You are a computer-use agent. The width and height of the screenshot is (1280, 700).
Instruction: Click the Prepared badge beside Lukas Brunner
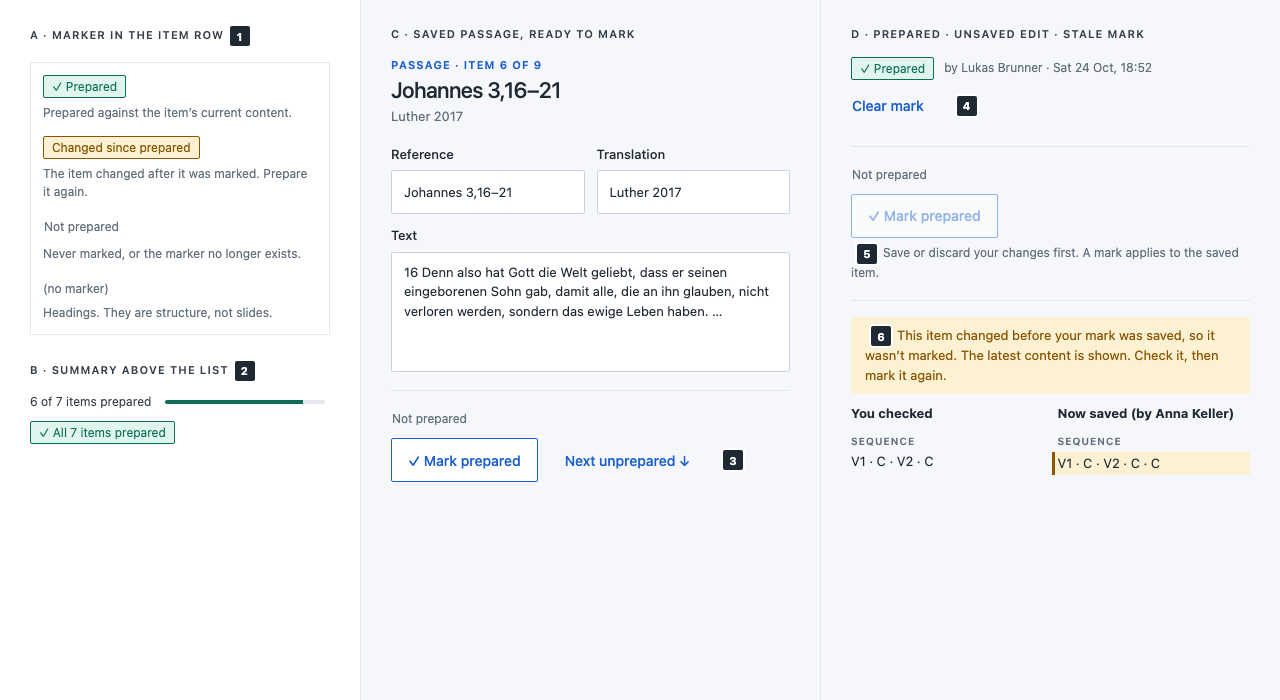coord(892,68)
